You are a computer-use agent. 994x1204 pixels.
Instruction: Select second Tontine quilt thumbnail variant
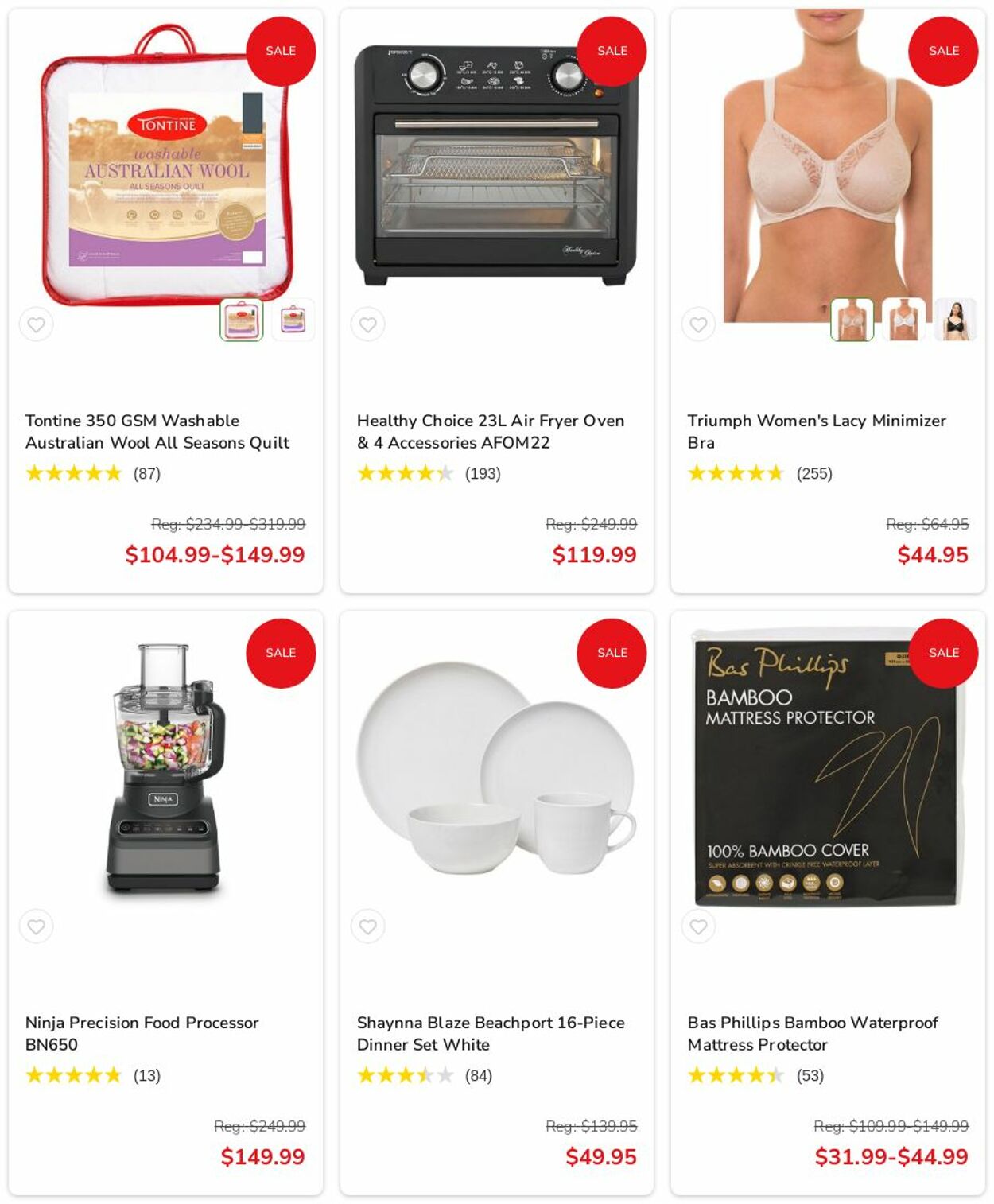pyautogui.click(x=293, y=320)
